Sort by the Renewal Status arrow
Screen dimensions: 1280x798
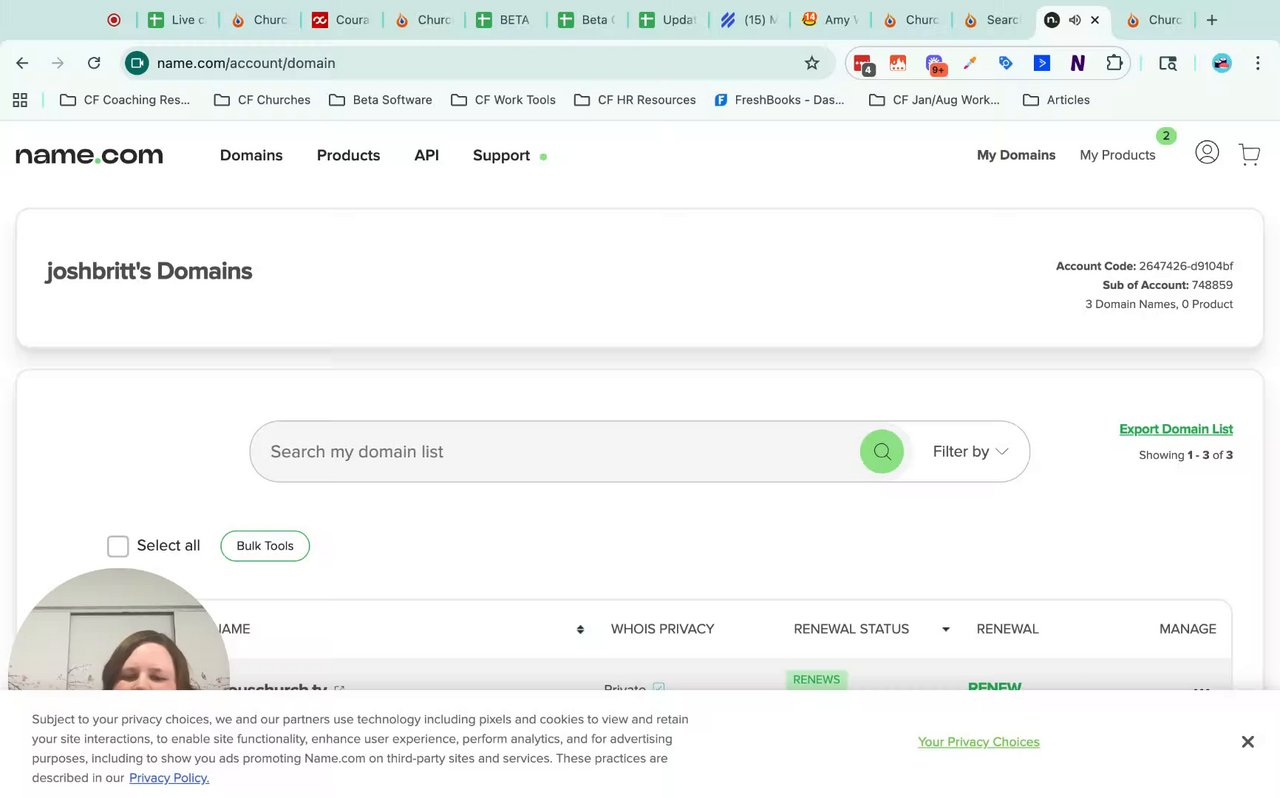pyautogui.click(x=945, y=629)
